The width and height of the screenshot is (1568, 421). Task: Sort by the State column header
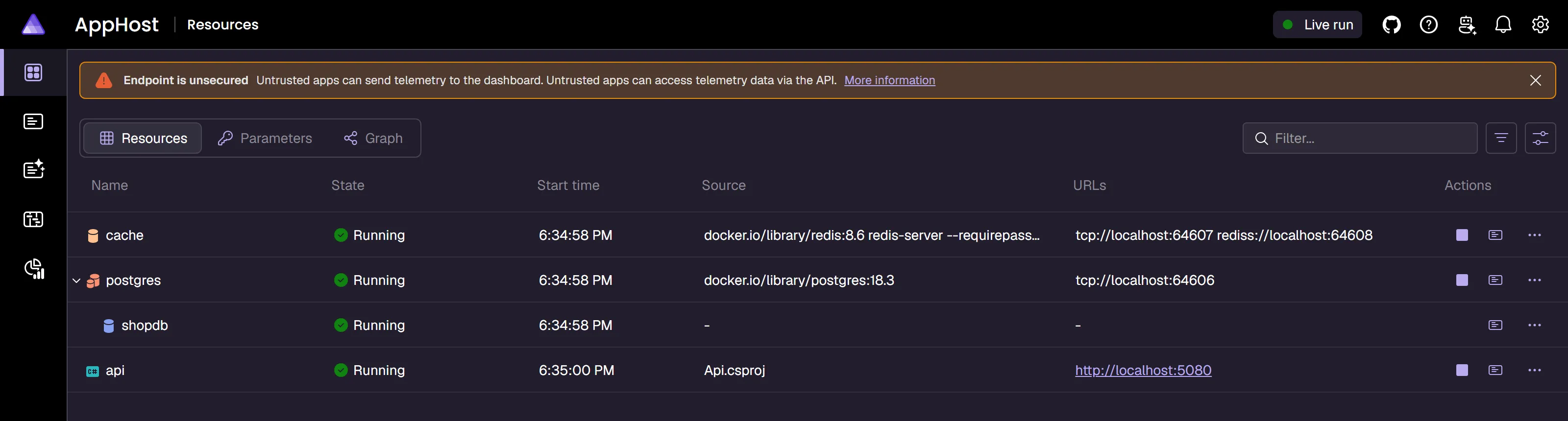[x=347, y=186]
